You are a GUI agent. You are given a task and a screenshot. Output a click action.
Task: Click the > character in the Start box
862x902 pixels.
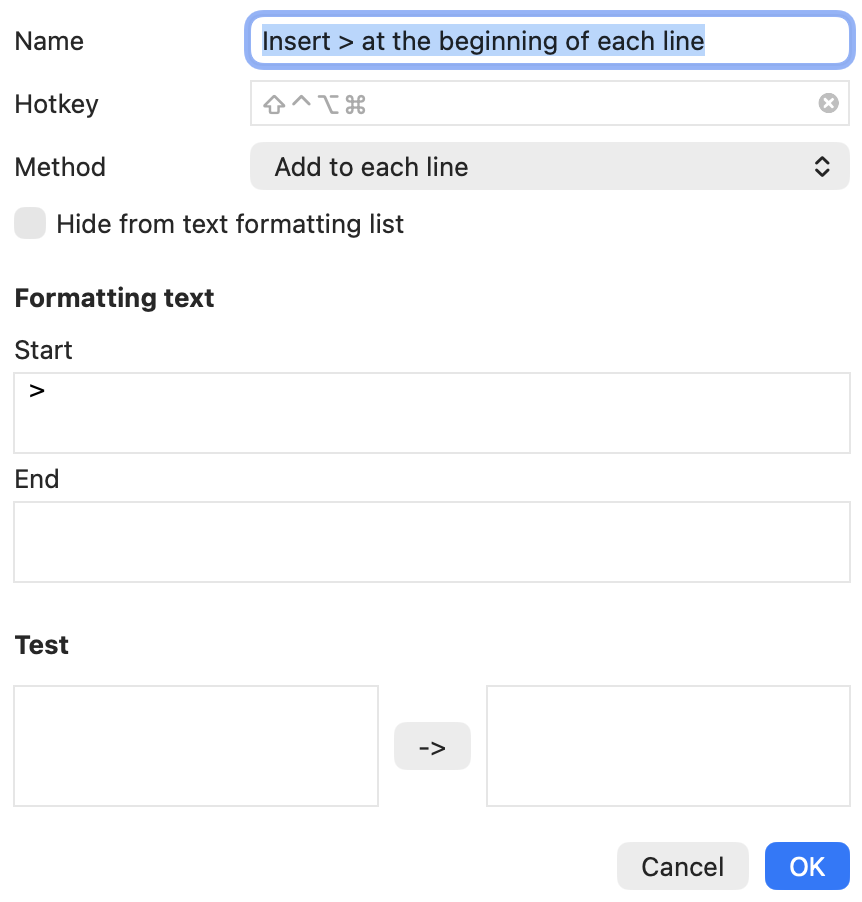(37, 391)
